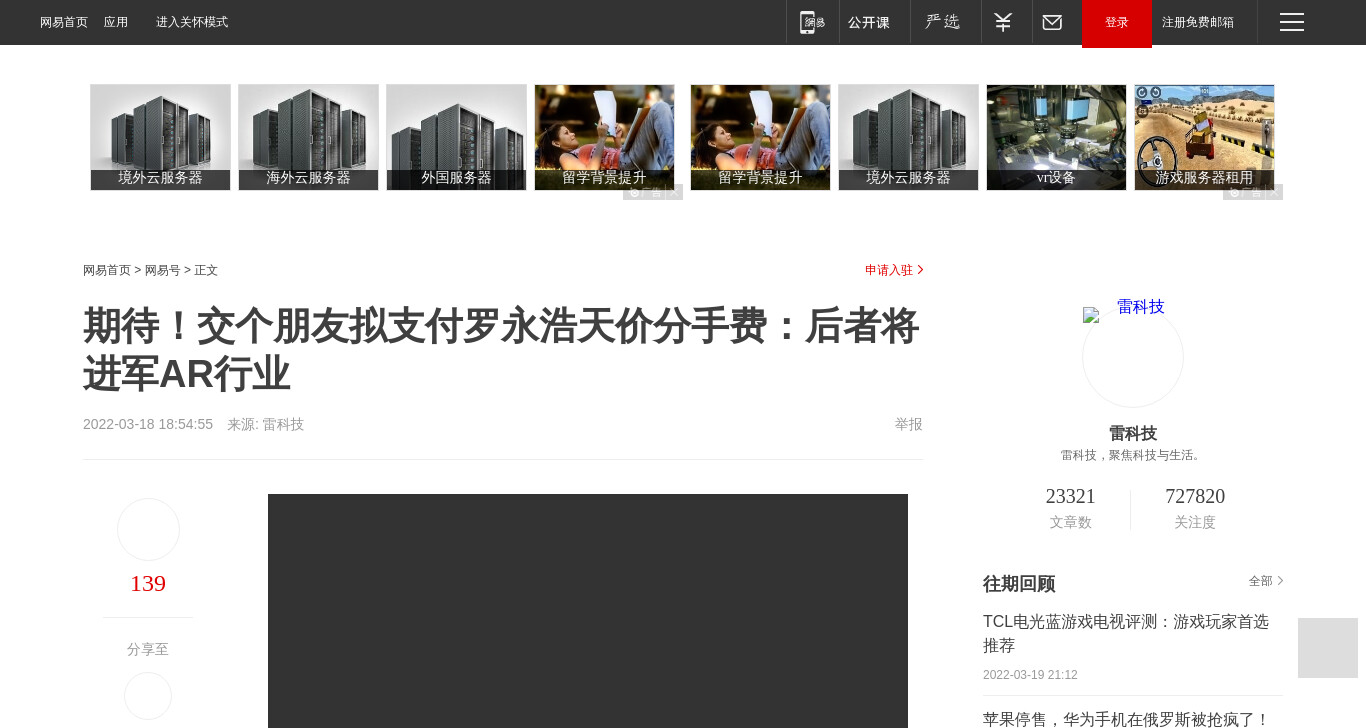Click the dark video player area
Image resolution: width=1366 pixels, height=728 pixels.
click(588, 611)
